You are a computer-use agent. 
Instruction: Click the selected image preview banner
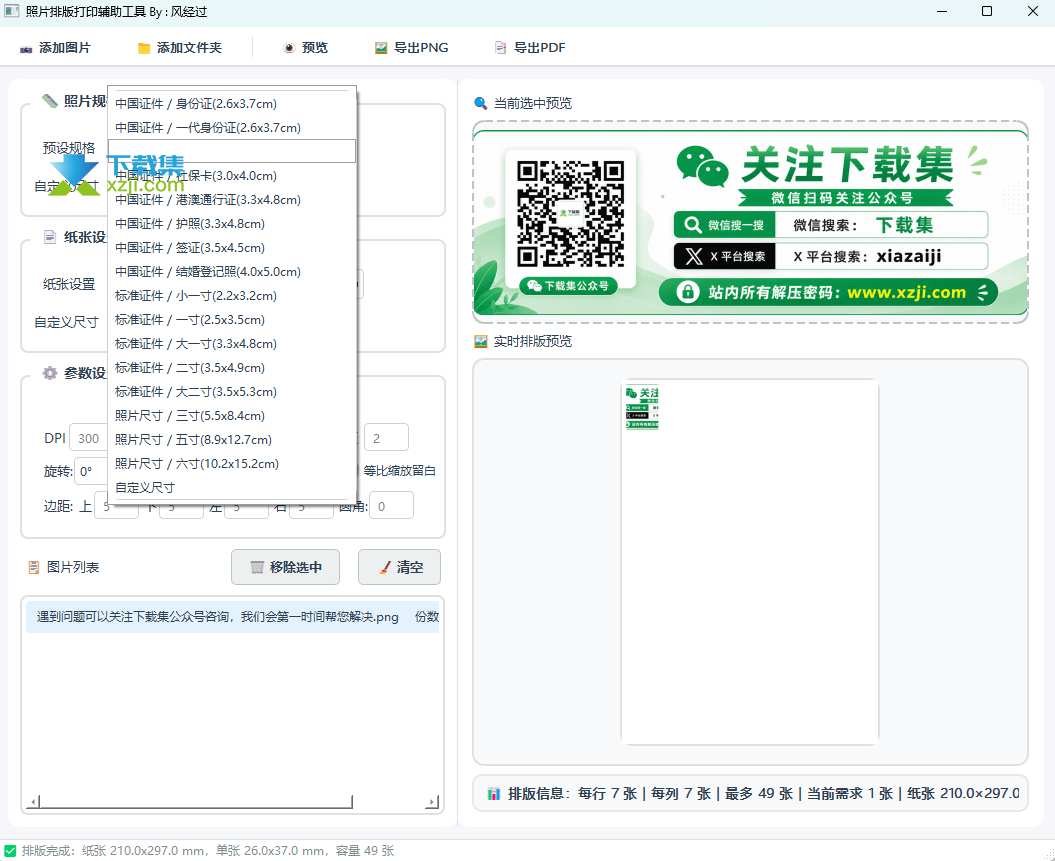pyautogui.click(x=750, y=222)
